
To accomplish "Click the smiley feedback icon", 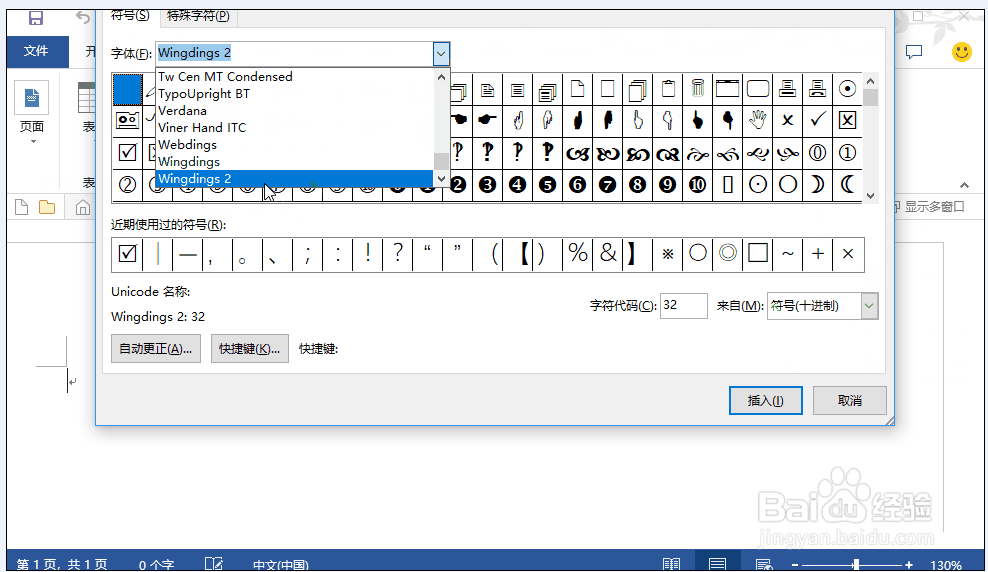I will point(962,52).
